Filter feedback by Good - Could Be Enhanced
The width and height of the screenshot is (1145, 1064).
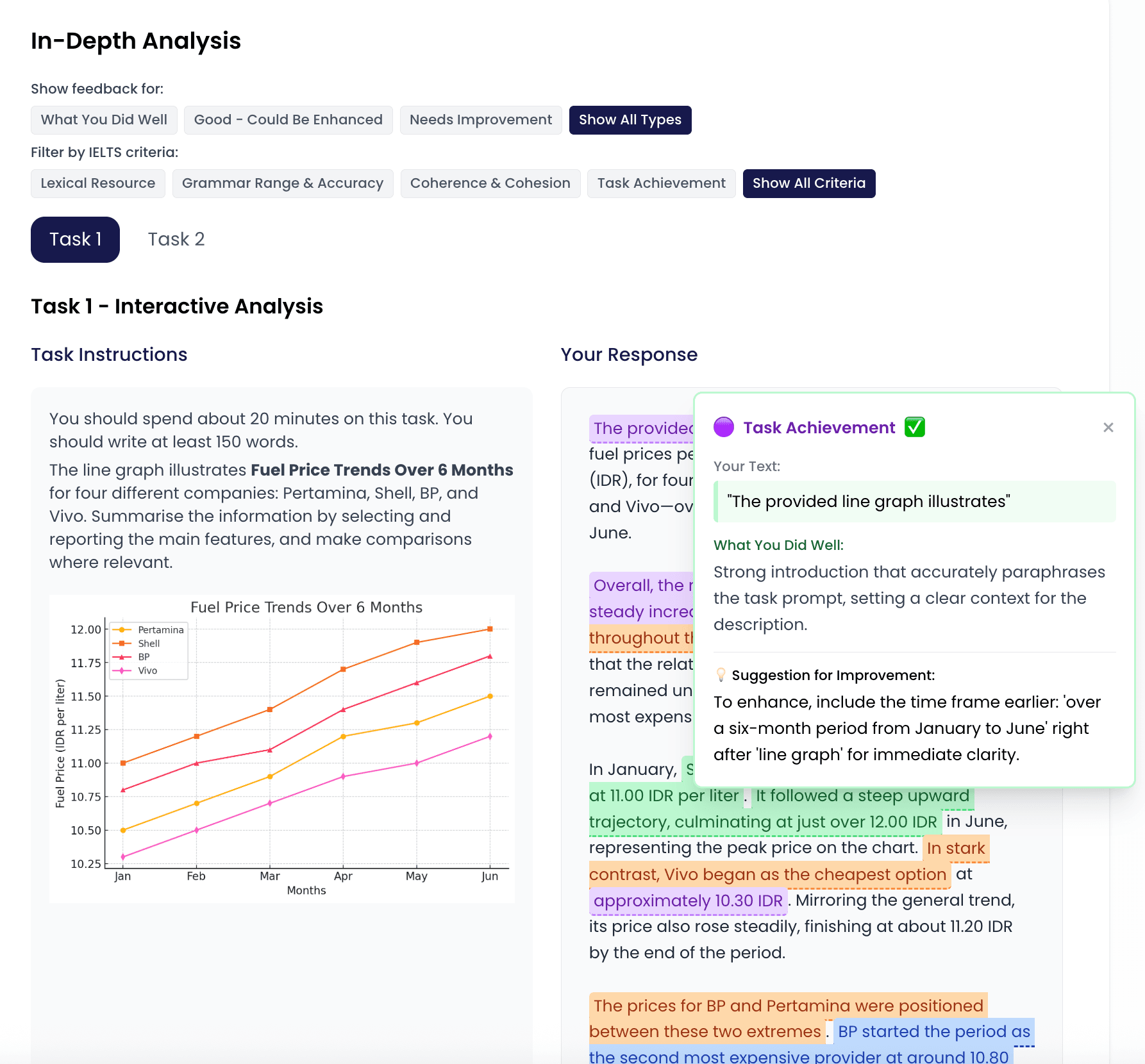coord(288,120)
